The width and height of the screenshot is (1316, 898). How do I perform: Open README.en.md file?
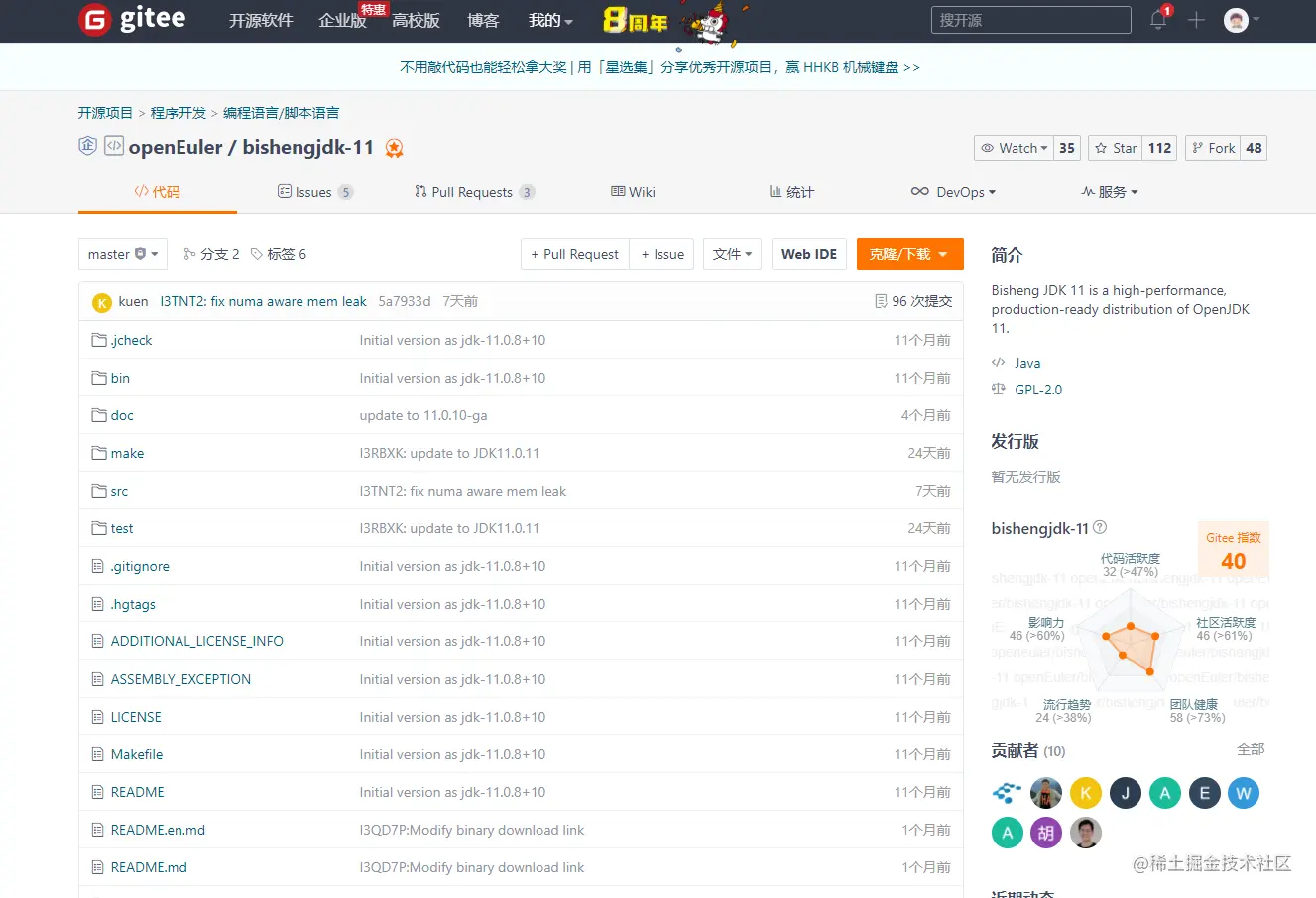[158, 830]
